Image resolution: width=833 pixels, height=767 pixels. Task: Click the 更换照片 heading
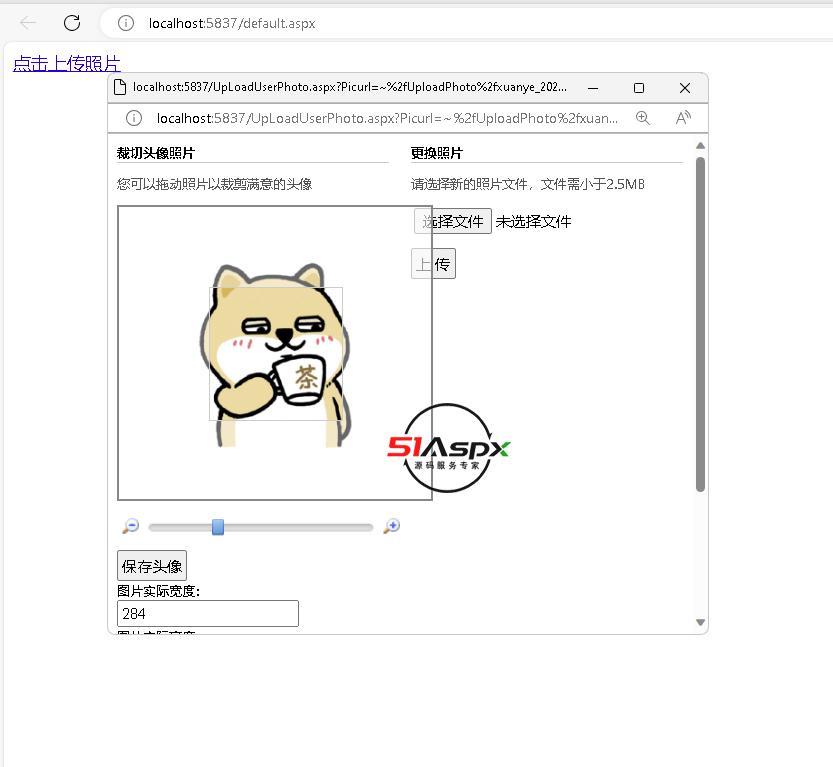[437, 153]
